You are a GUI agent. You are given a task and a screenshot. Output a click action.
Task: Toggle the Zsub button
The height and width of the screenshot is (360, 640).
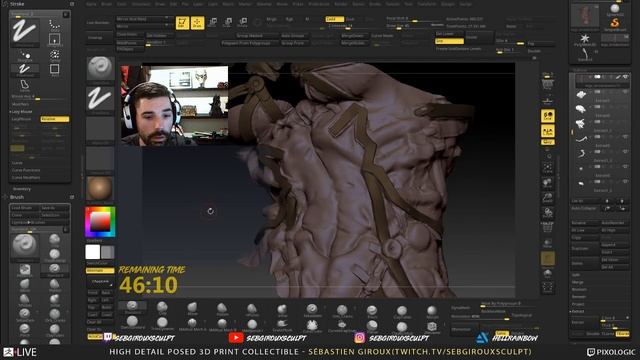[350, 19]
